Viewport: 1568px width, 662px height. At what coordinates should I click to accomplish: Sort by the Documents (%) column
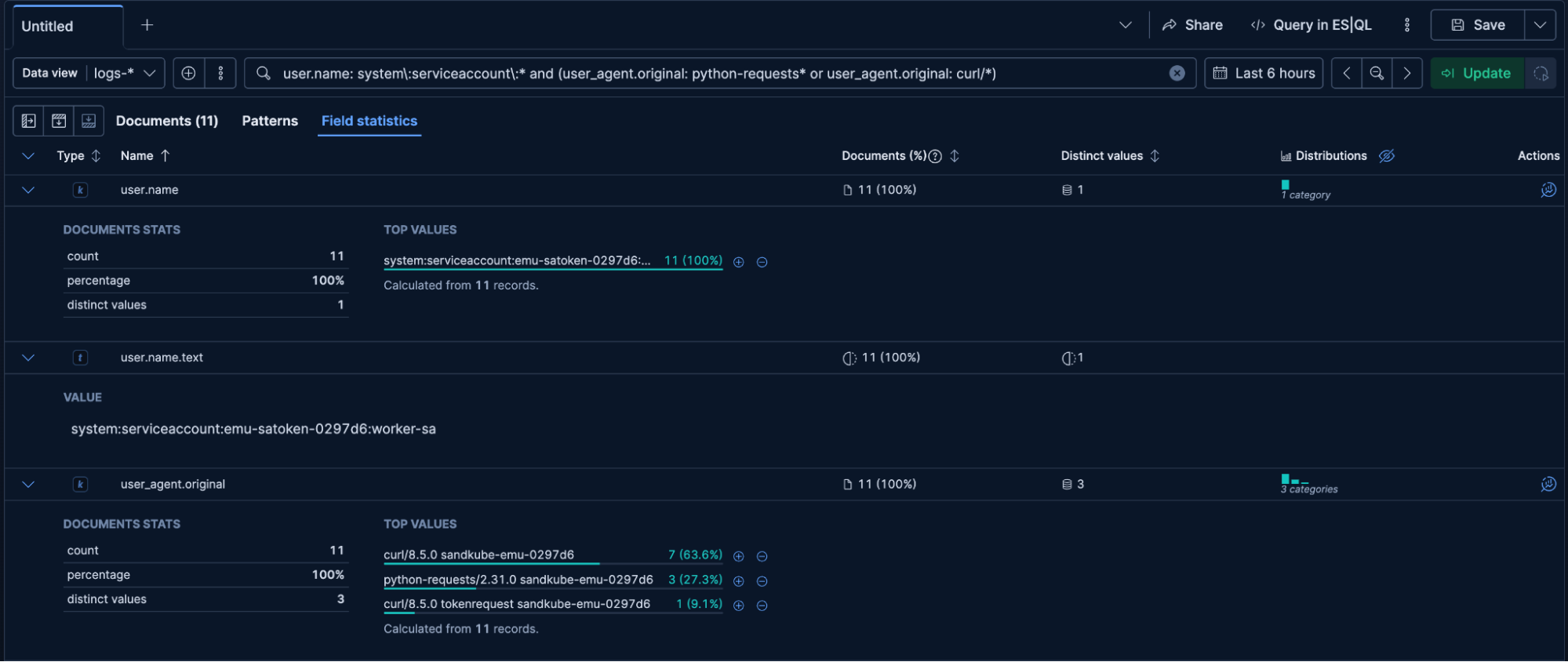[955, 156]
